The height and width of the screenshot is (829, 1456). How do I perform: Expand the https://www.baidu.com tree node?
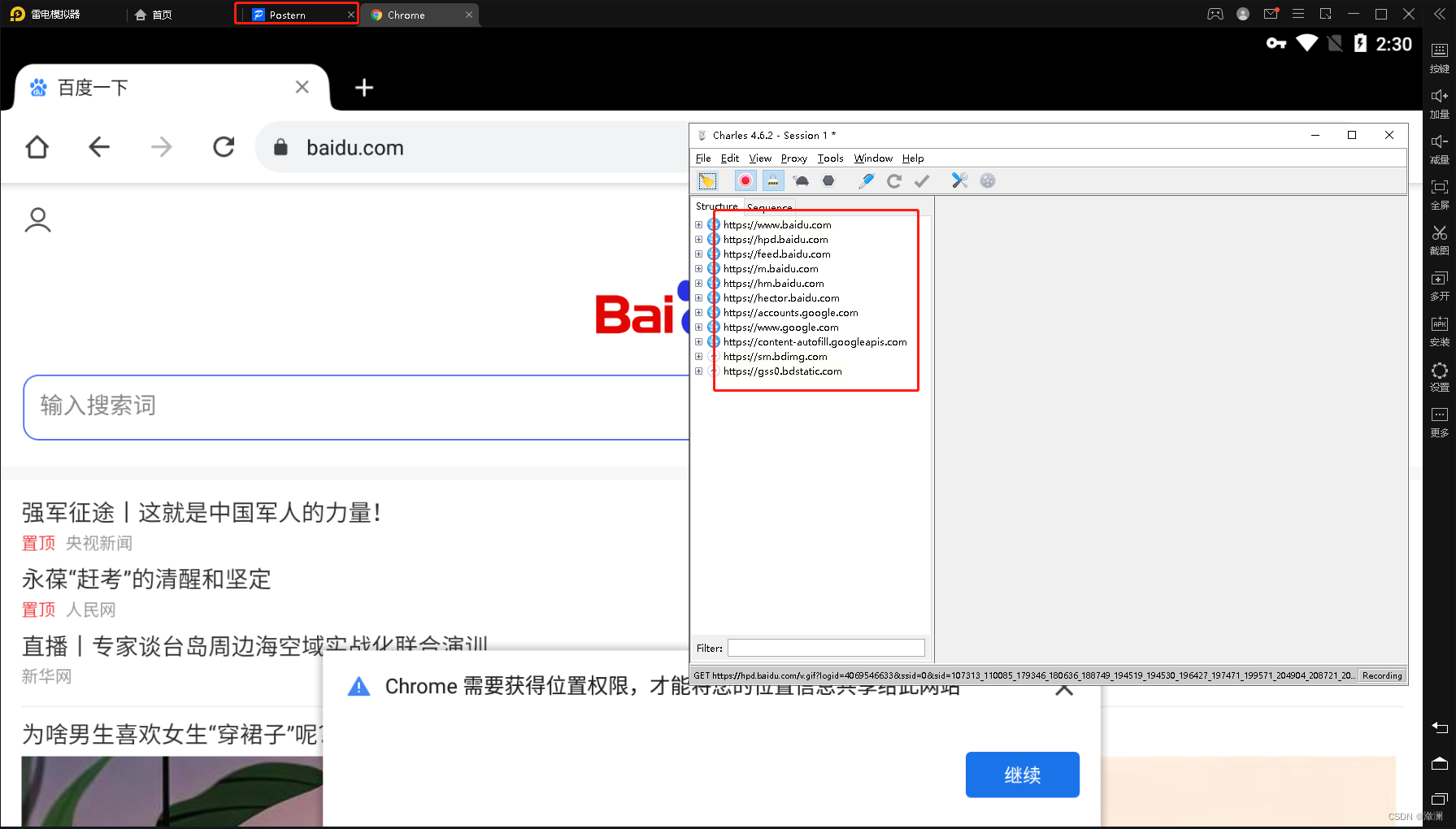[x=698, y=225]
